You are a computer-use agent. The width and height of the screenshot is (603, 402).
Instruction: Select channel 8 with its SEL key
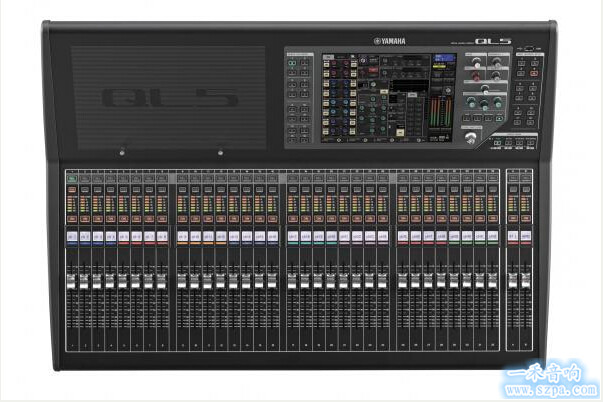162,179
